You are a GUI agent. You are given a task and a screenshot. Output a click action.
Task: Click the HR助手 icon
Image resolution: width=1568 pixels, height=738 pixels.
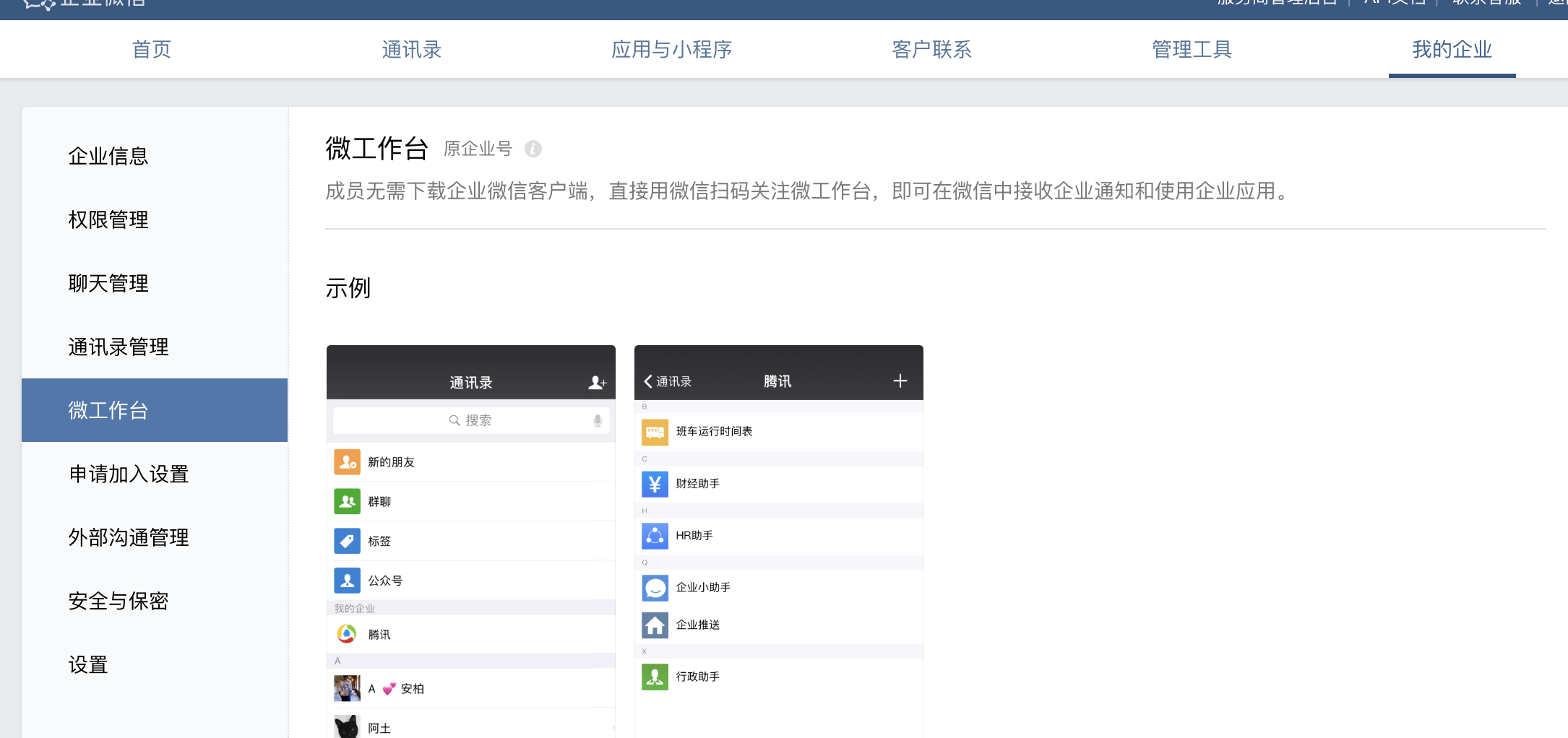[655, 536]
